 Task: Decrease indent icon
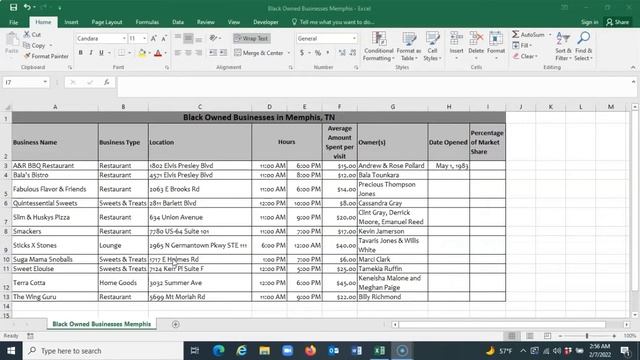pos(213,53)
